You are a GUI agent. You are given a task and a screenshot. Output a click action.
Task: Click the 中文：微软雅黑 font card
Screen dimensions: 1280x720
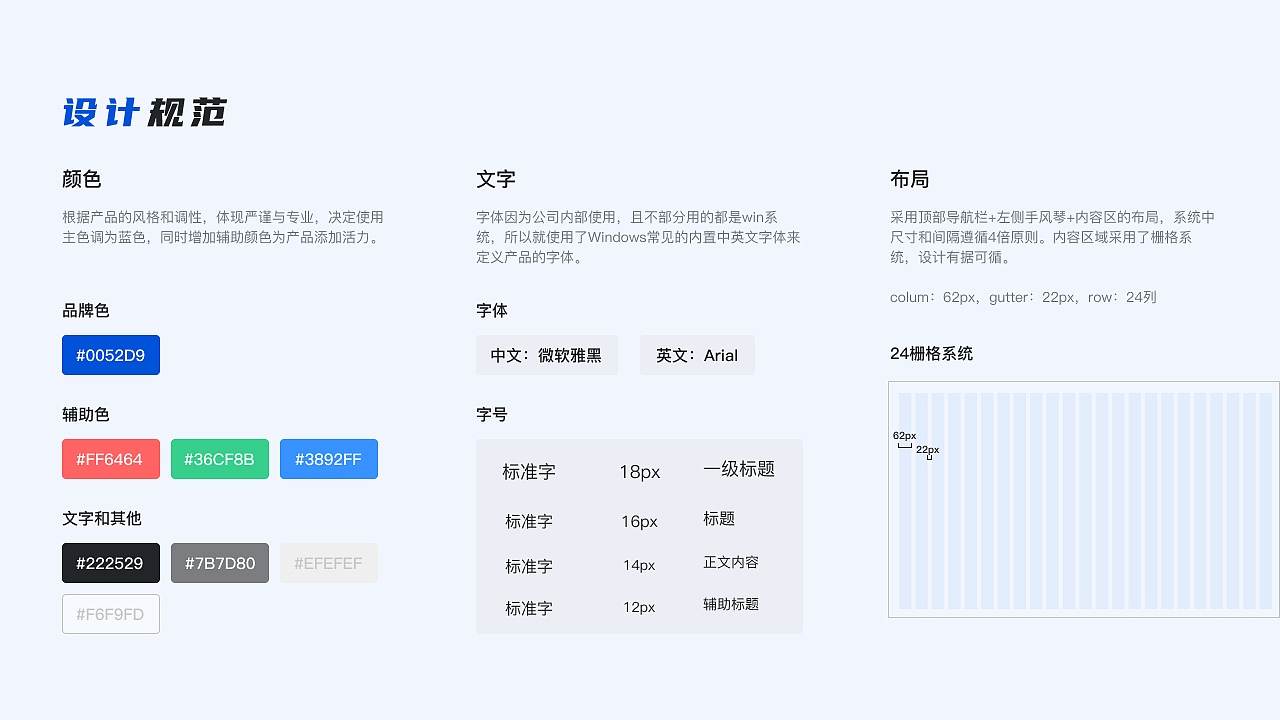[x=546, y=355]
